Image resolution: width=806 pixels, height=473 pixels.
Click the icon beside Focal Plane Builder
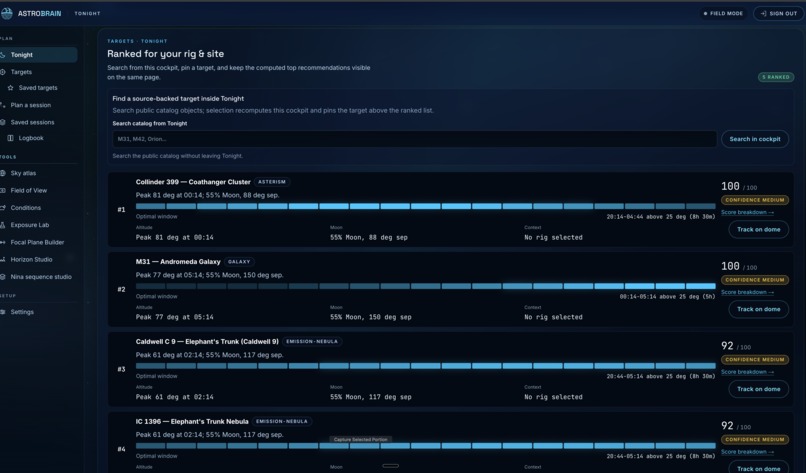coord(3,242)
